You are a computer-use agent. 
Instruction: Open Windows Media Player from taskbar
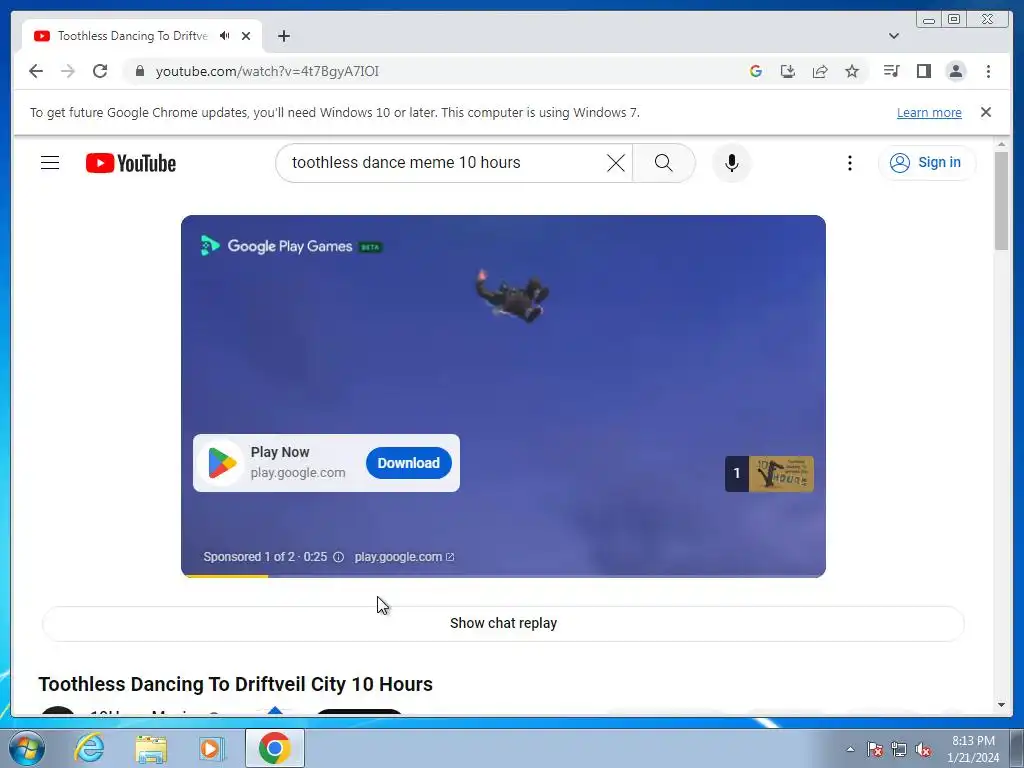211,748
